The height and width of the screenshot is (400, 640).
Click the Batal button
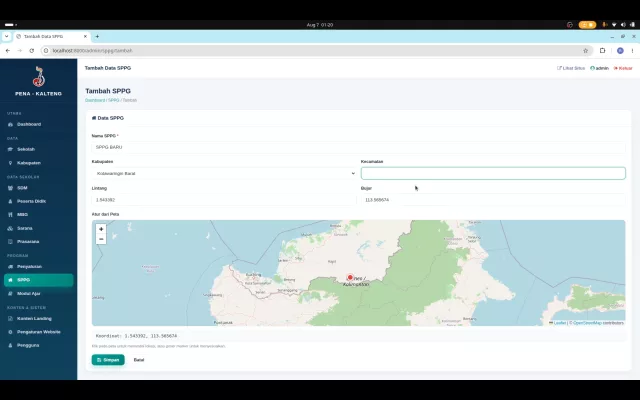pyautogui.click(x=139, y=360)
